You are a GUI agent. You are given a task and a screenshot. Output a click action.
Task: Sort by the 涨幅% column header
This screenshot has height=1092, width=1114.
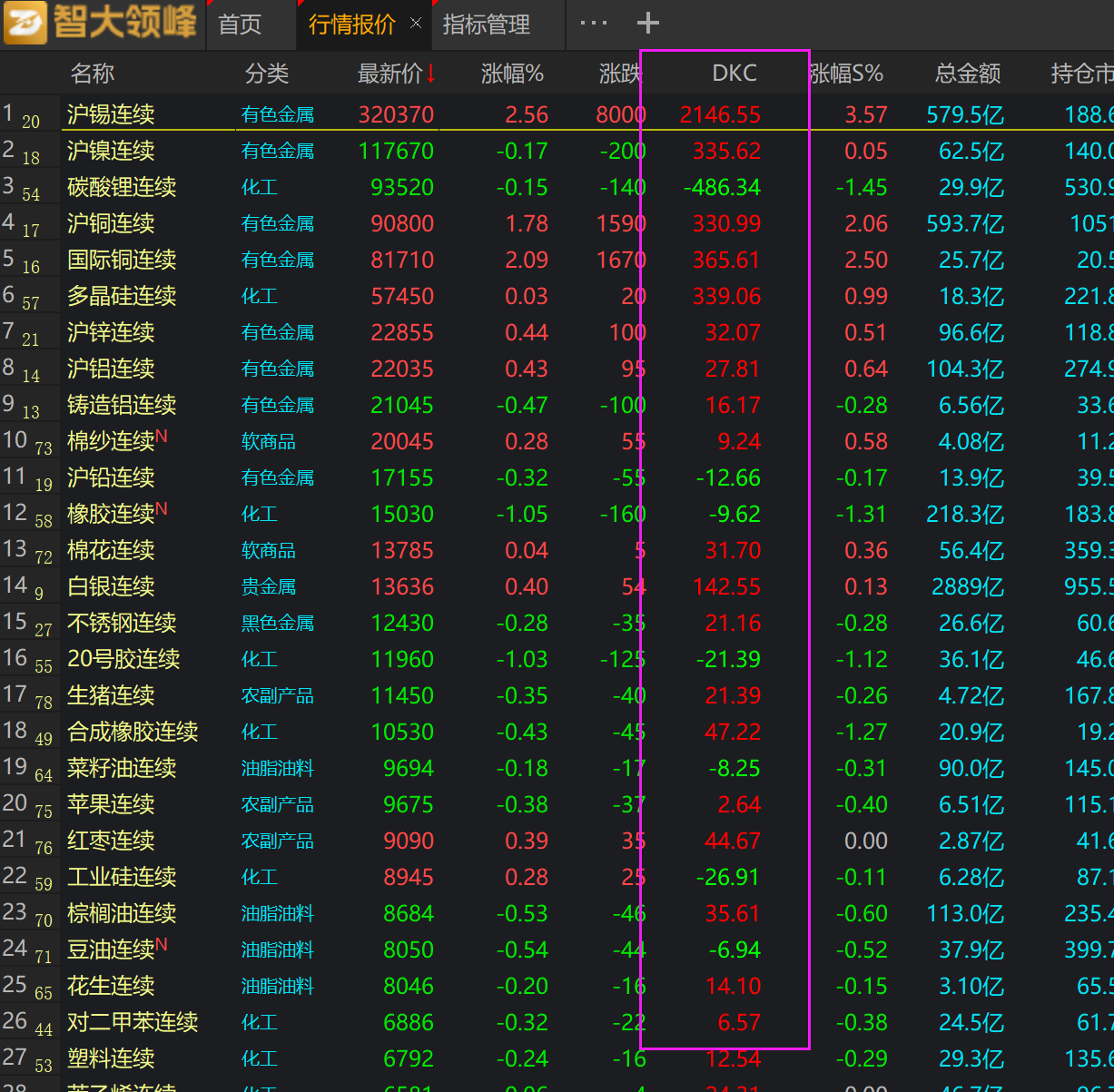(x=512, y=74)
